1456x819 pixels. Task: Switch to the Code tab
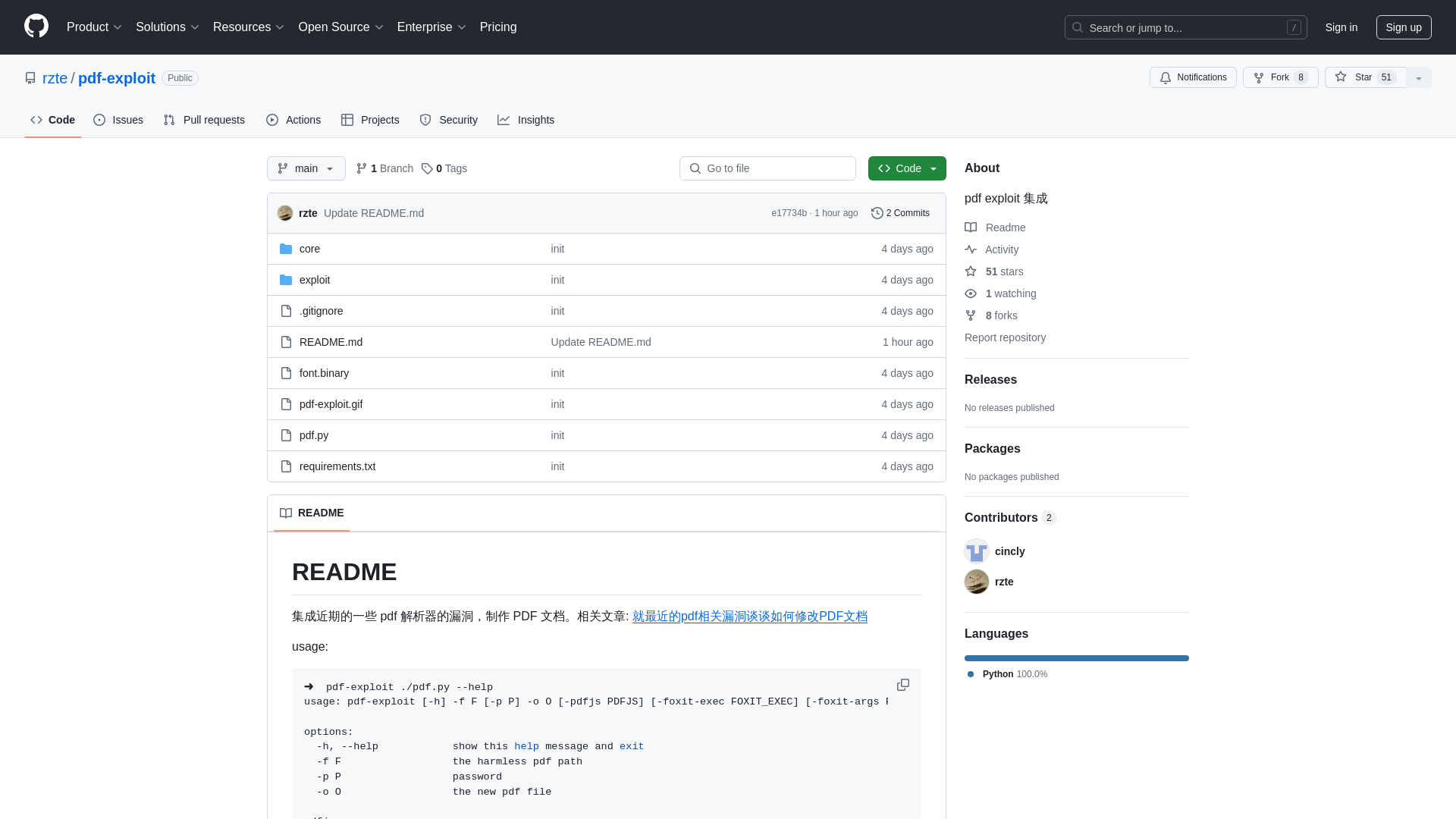pyautogui.click(x=53, y=120)
